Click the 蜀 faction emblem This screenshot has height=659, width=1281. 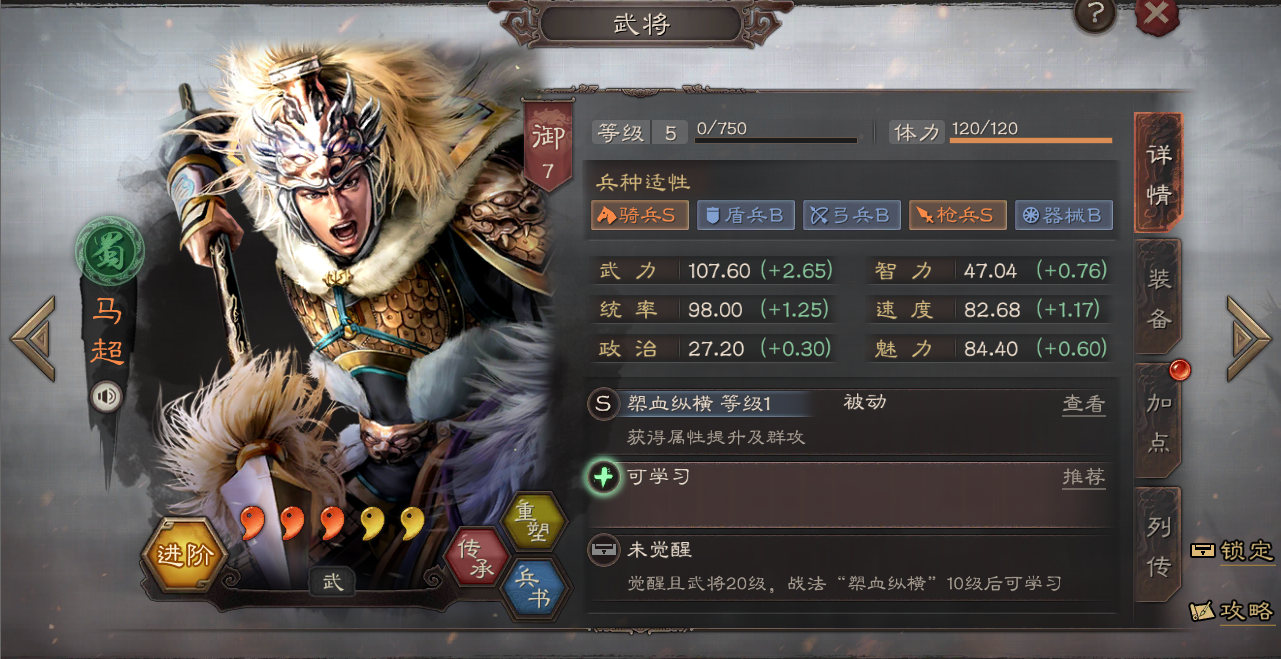(x=108, y=251)
